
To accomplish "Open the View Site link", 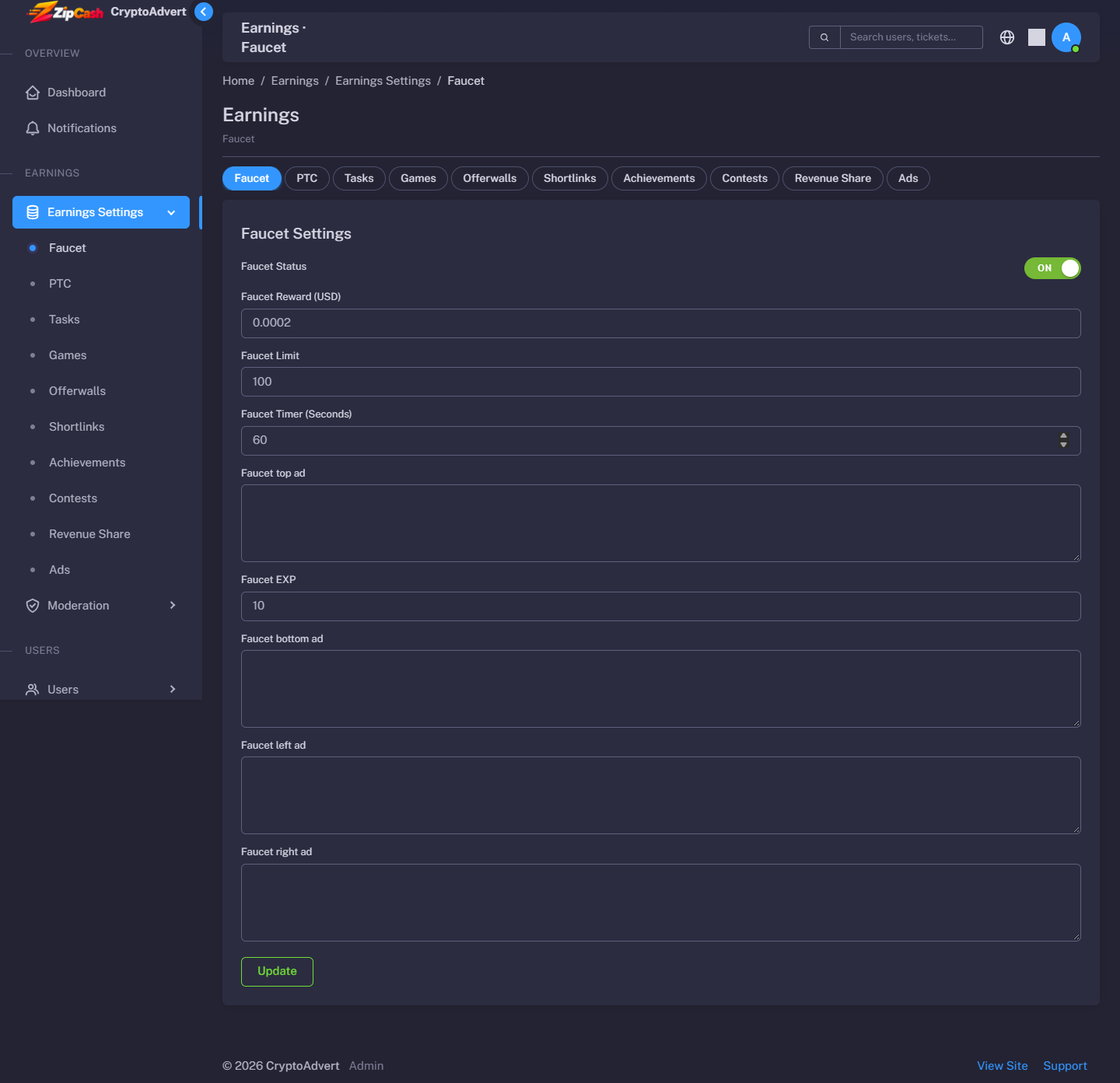I will [1003, 1066].
